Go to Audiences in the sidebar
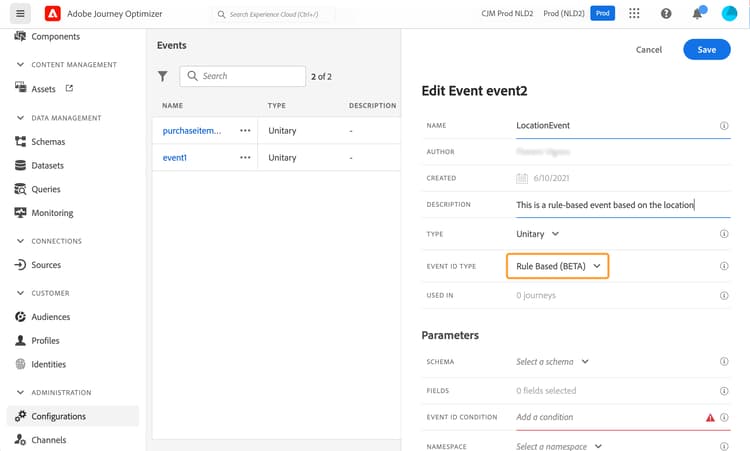Image resolution: width=750 pixels, height=451 pixels. click(51, 317)
